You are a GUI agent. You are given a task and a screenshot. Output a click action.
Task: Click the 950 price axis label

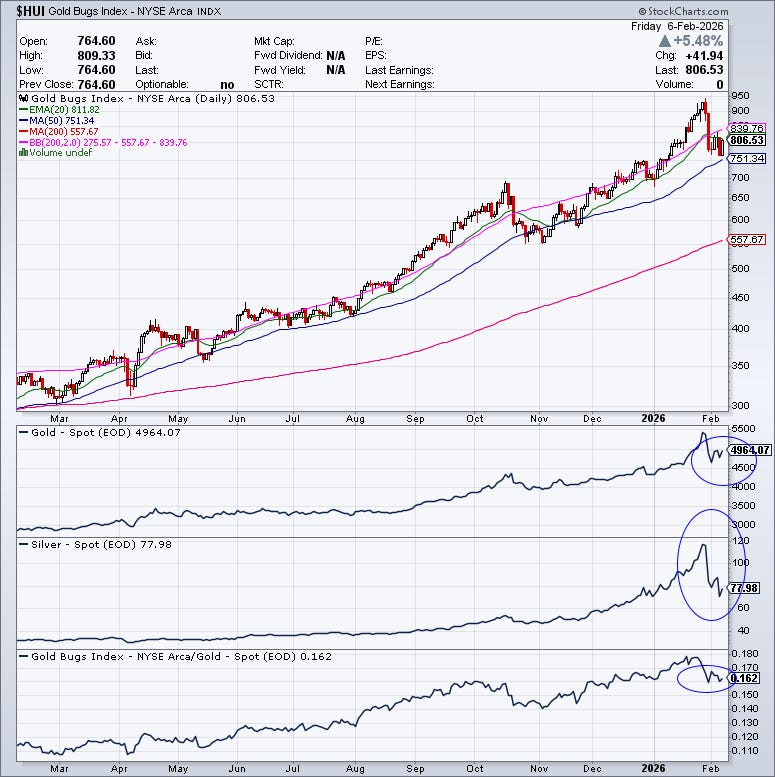(741, 96)
